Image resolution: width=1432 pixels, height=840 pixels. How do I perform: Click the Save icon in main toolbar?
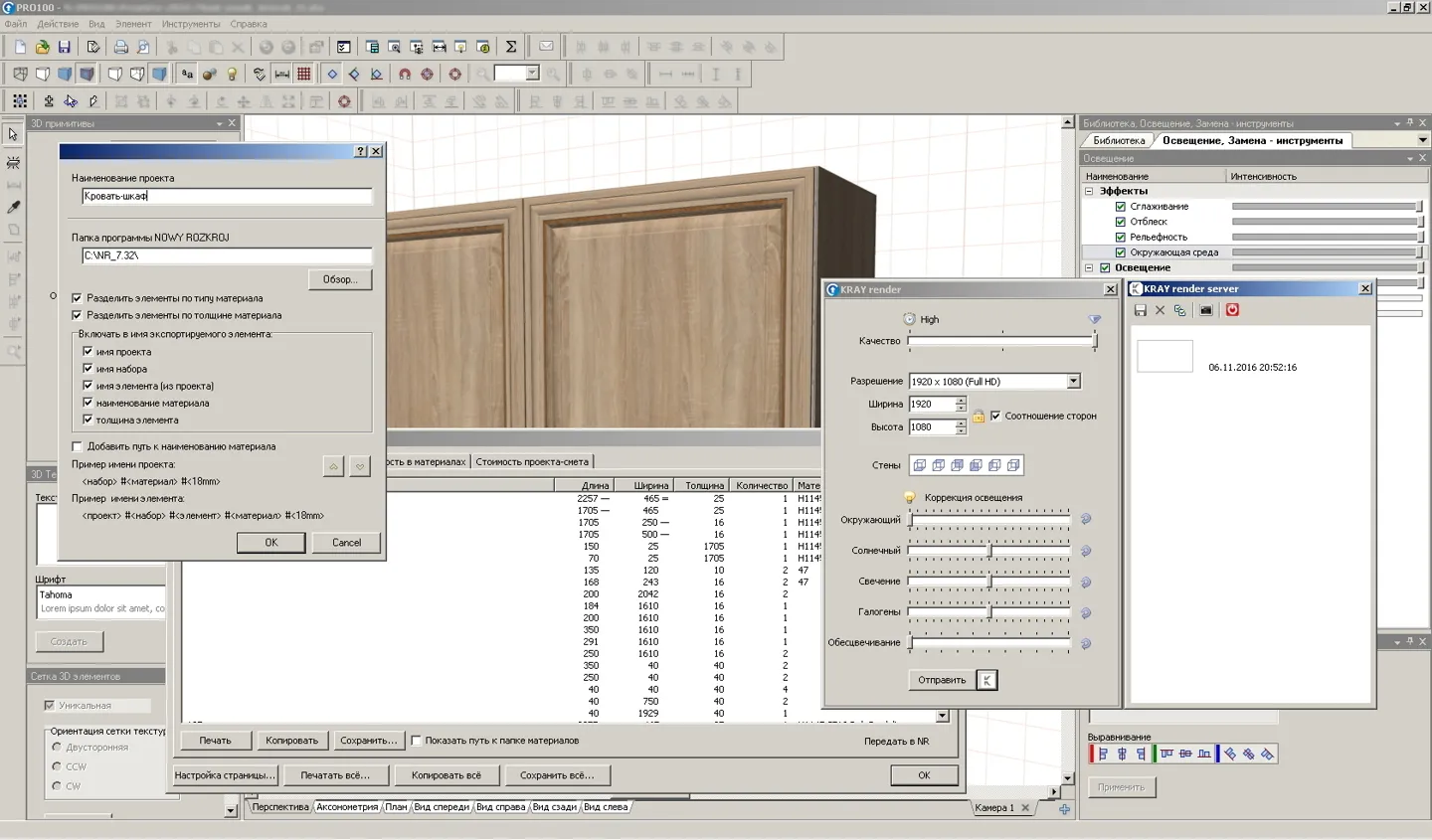[64, 47]
